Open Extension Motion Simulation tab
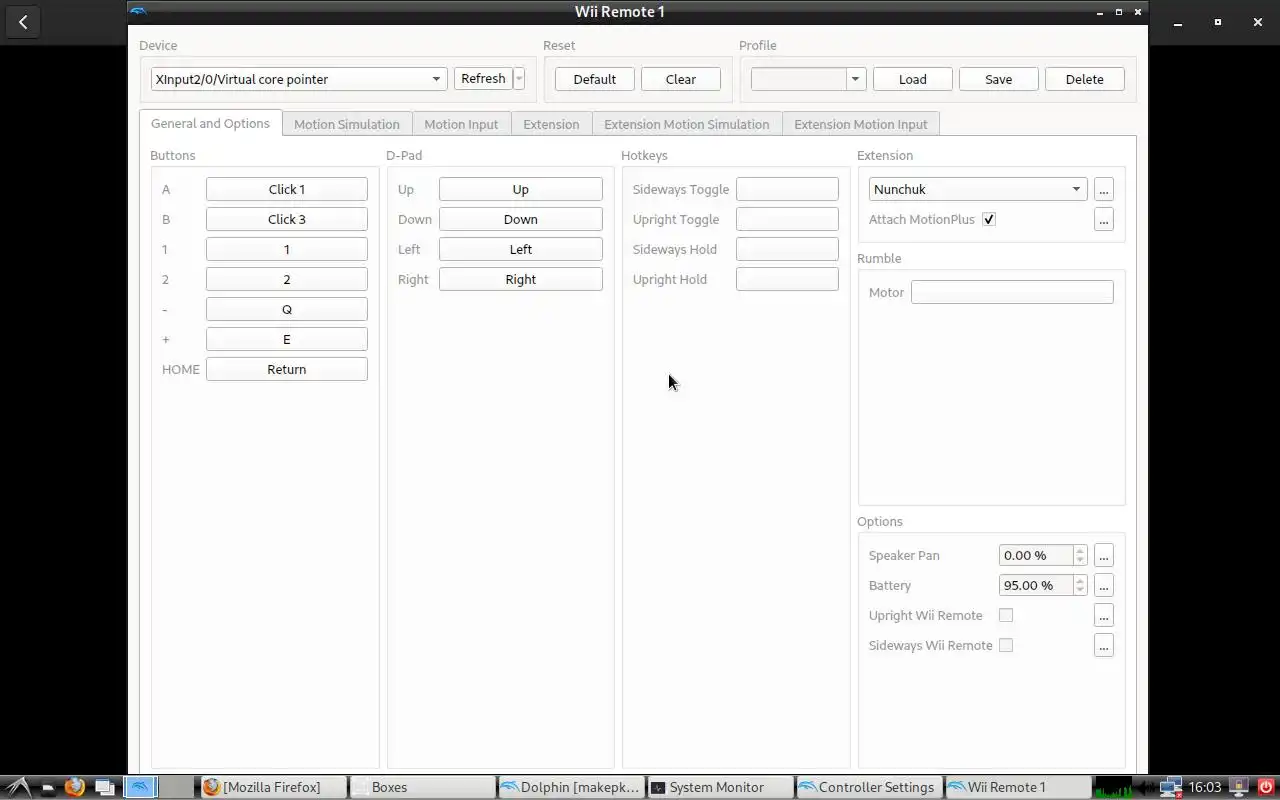The height and width of the screenshot is (800, 1280). click(686, 124)
